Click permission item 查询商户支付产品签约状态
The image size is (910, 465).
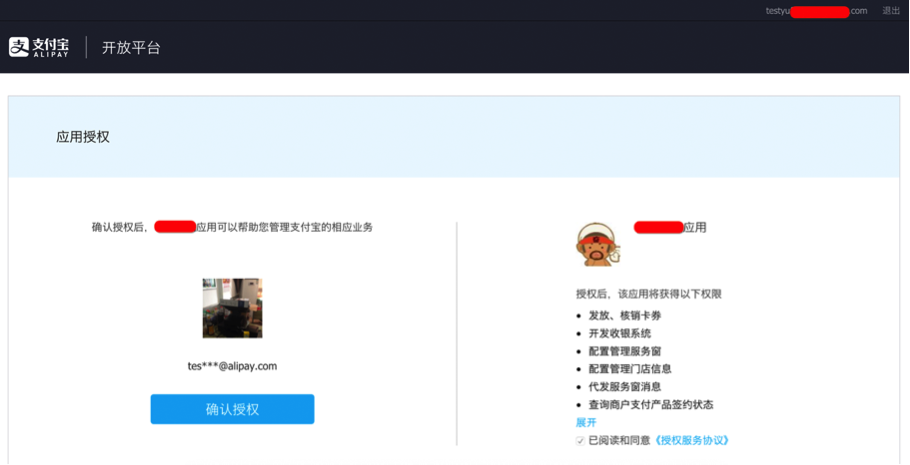651,405
